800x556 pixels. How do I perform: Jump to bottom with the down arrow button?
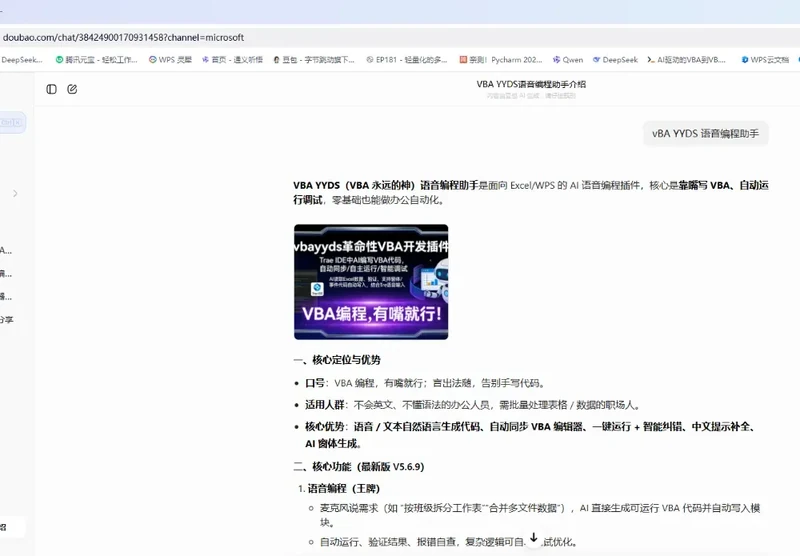[534, 538]
